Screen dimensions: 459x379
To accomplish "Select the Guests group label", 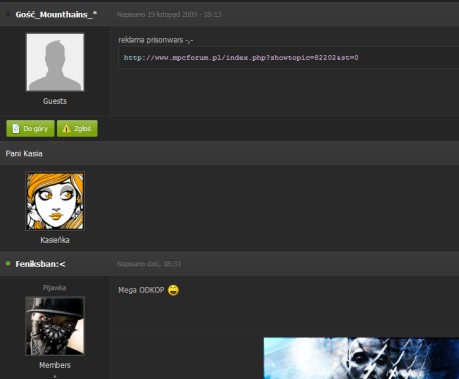I will 55,101.
